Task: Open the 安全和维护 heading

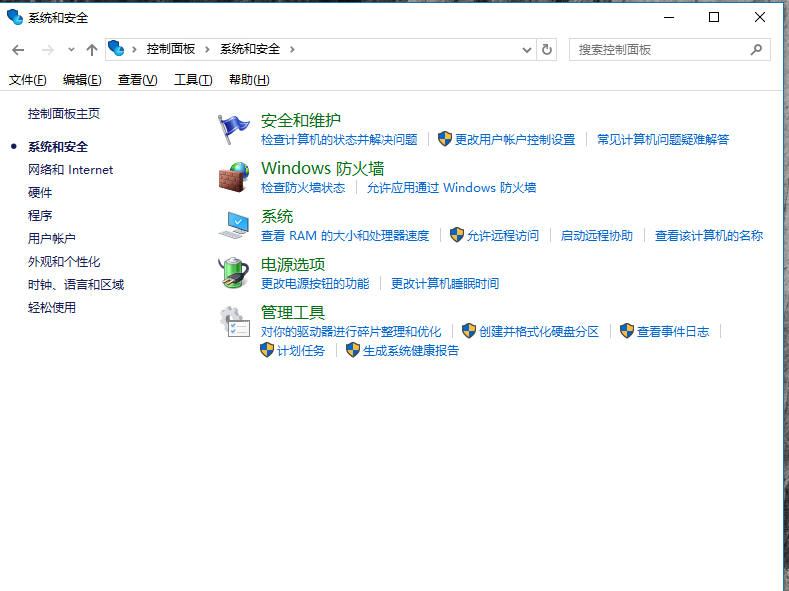Action: point(301,120)
